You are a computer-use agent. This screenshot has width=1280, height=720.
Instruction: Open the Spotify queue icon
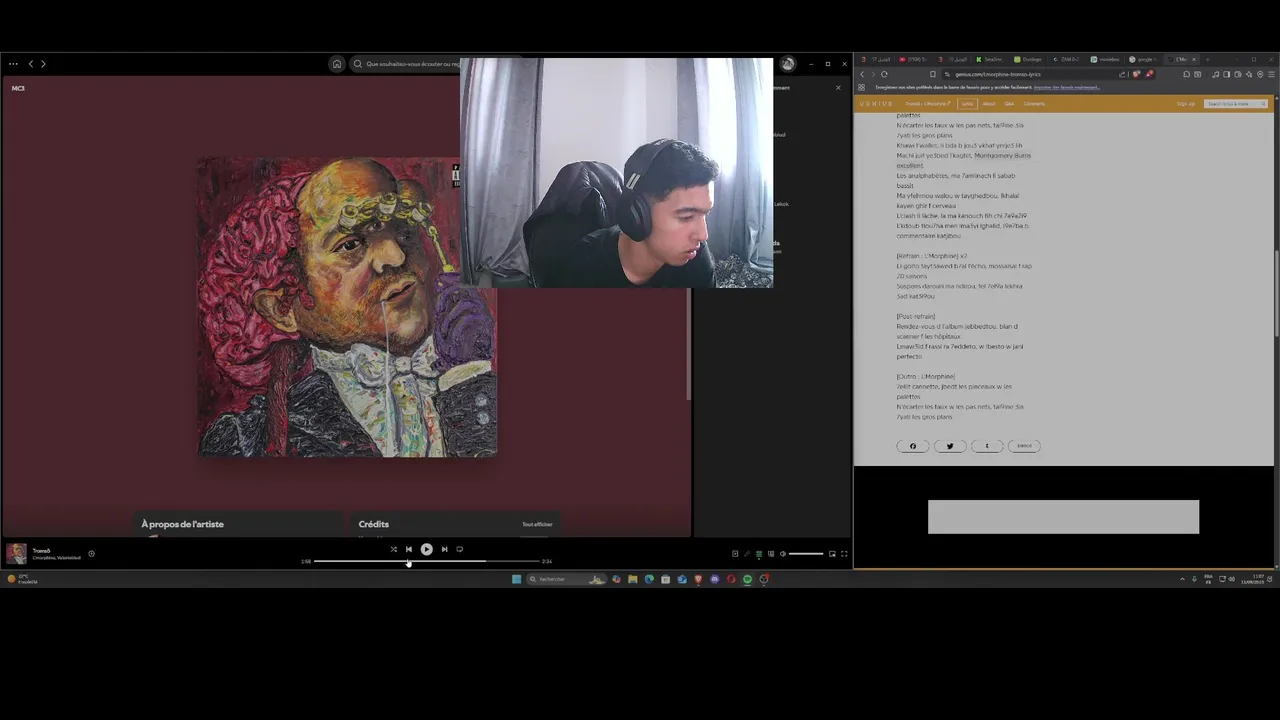[759, 554]
